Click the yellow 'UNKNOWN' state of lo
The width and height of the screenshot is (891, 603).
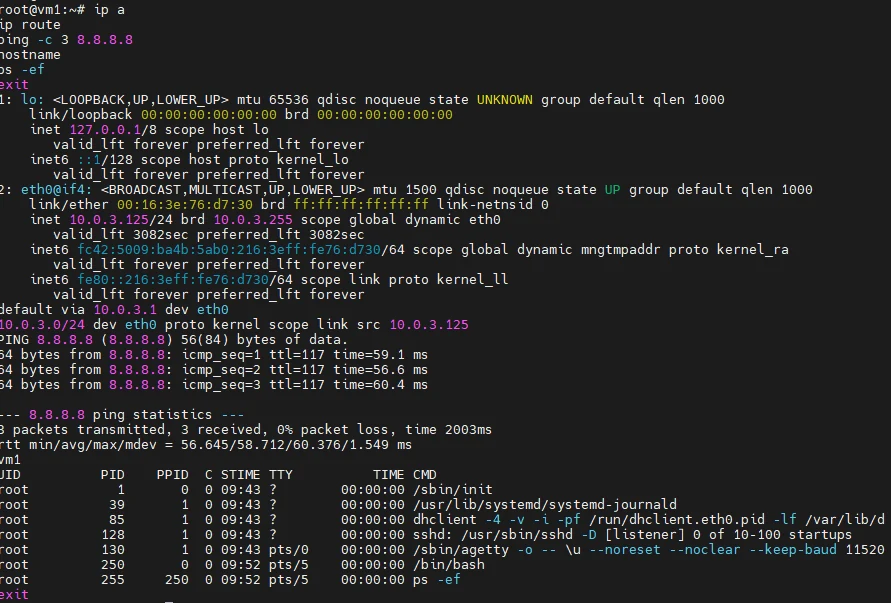pos(505,100)
